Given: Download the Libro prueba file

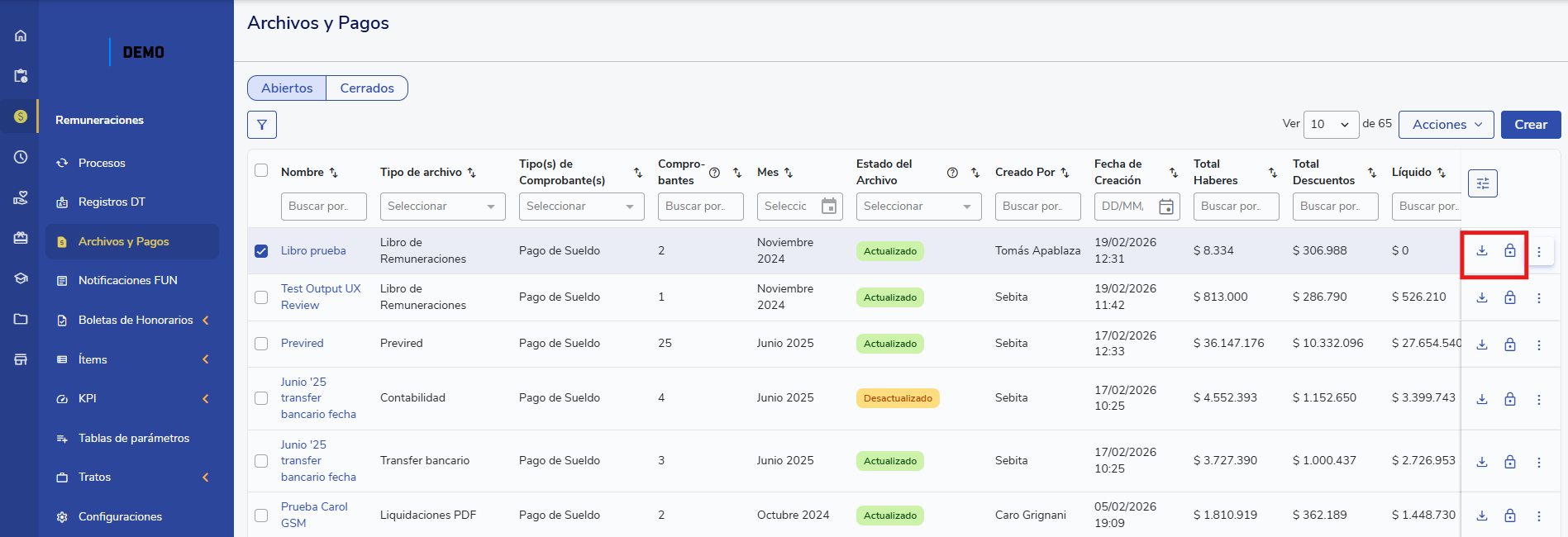Looking at the screenshot, I should click(x=1482, y=251).
